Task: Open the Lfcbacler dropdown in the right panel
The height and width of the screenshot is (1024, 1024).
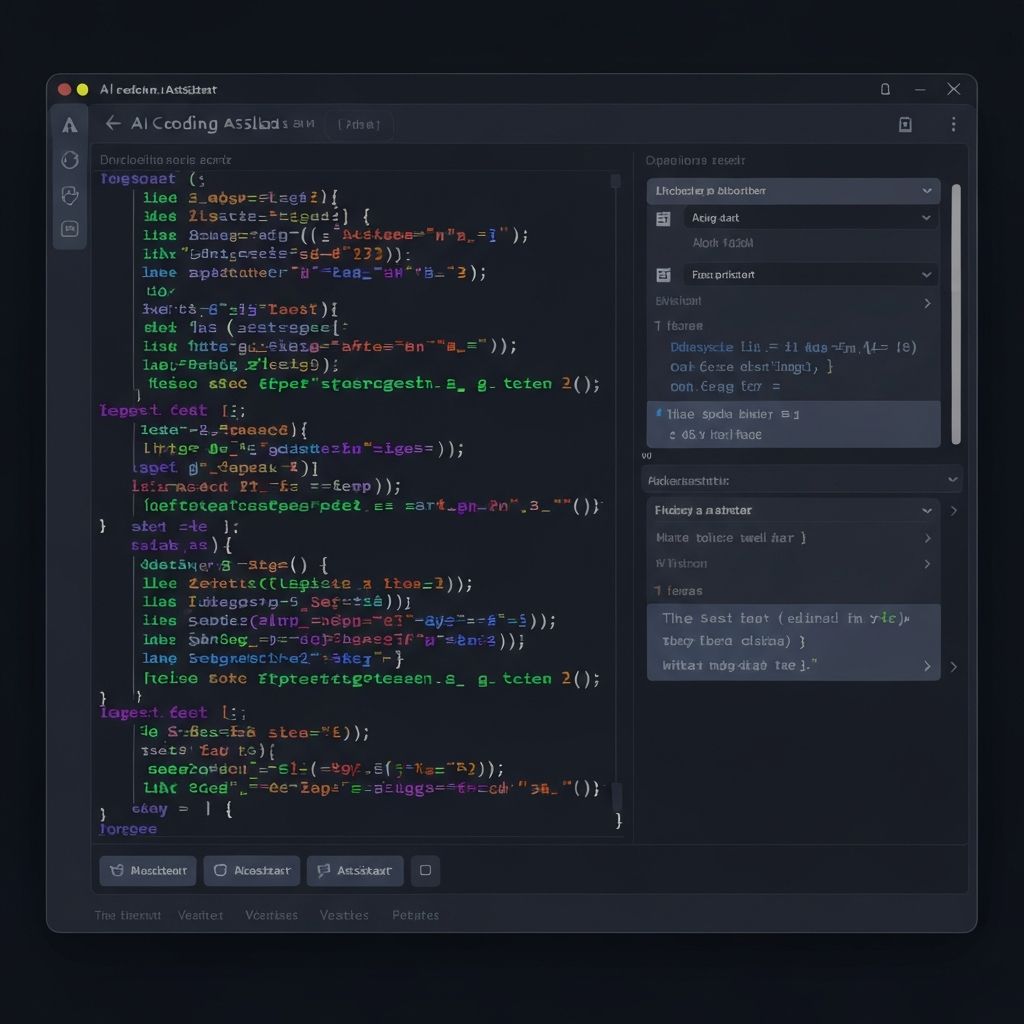Action: [x=793, y=190]
